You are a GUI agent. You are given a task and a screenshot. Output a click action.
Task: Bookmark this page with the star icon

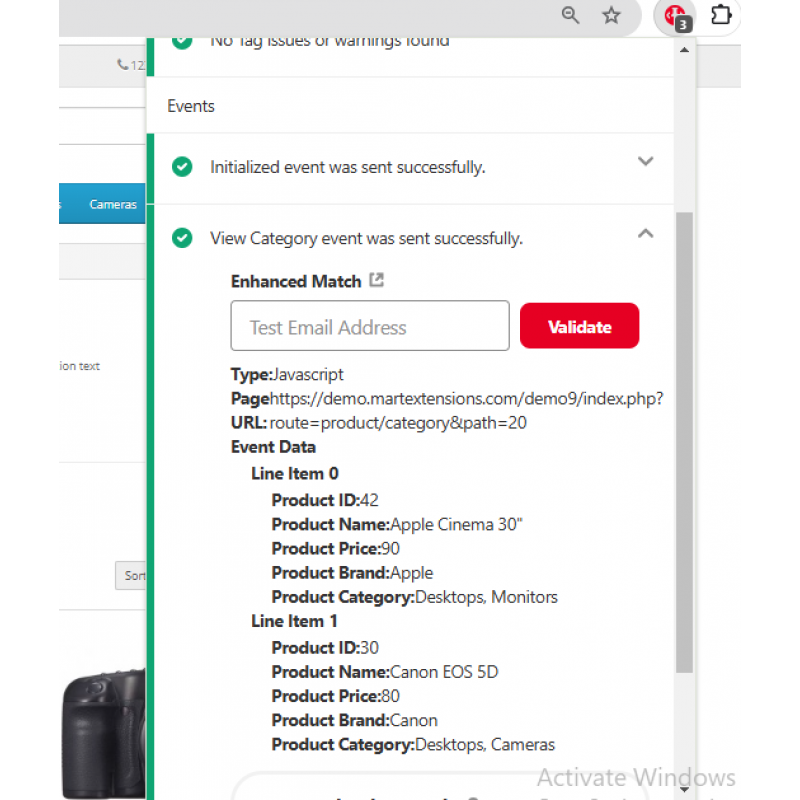[x=611, y=15]
